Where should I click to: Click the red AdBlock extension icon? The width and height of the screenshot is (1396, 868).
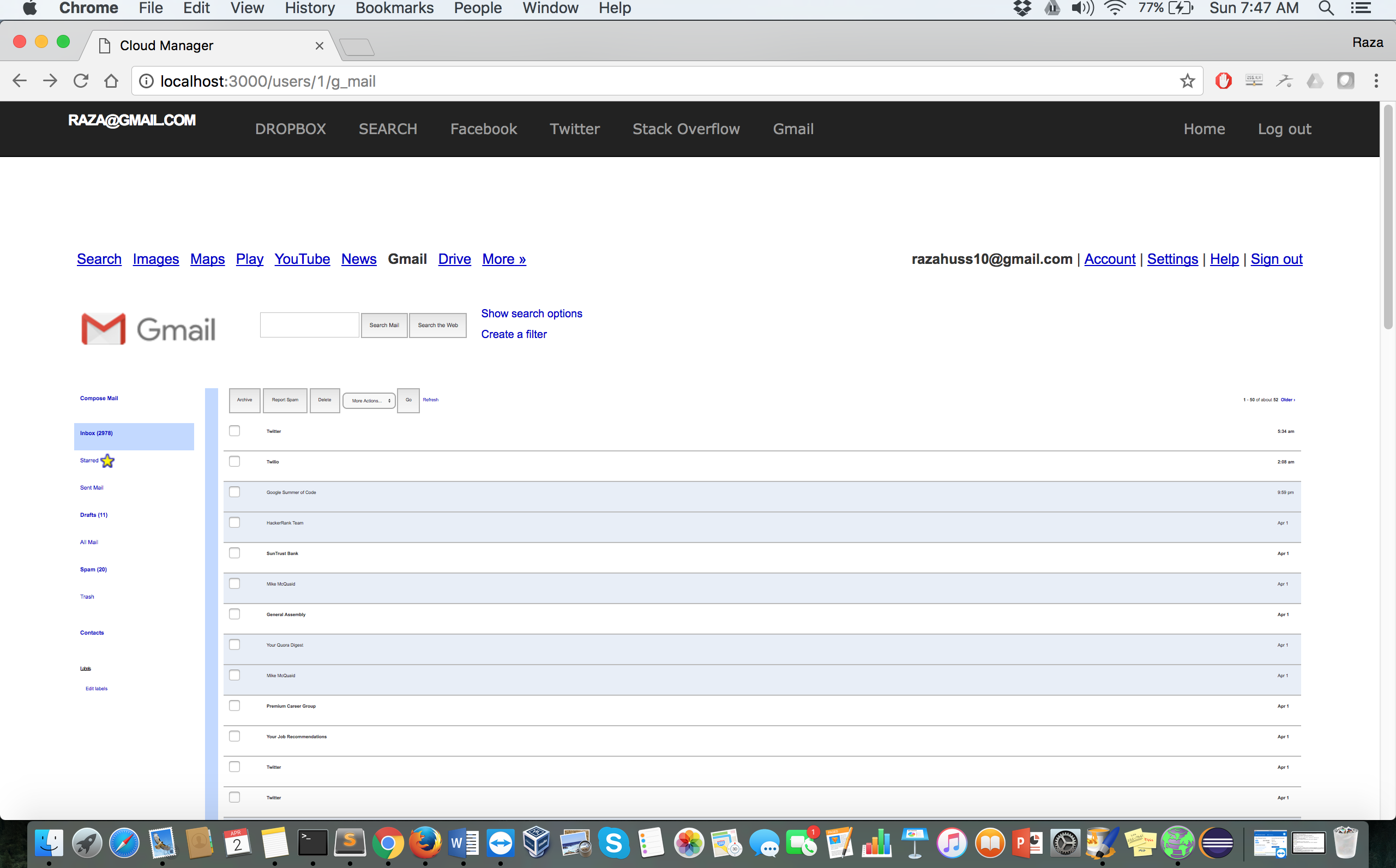tap(1223, 81)
